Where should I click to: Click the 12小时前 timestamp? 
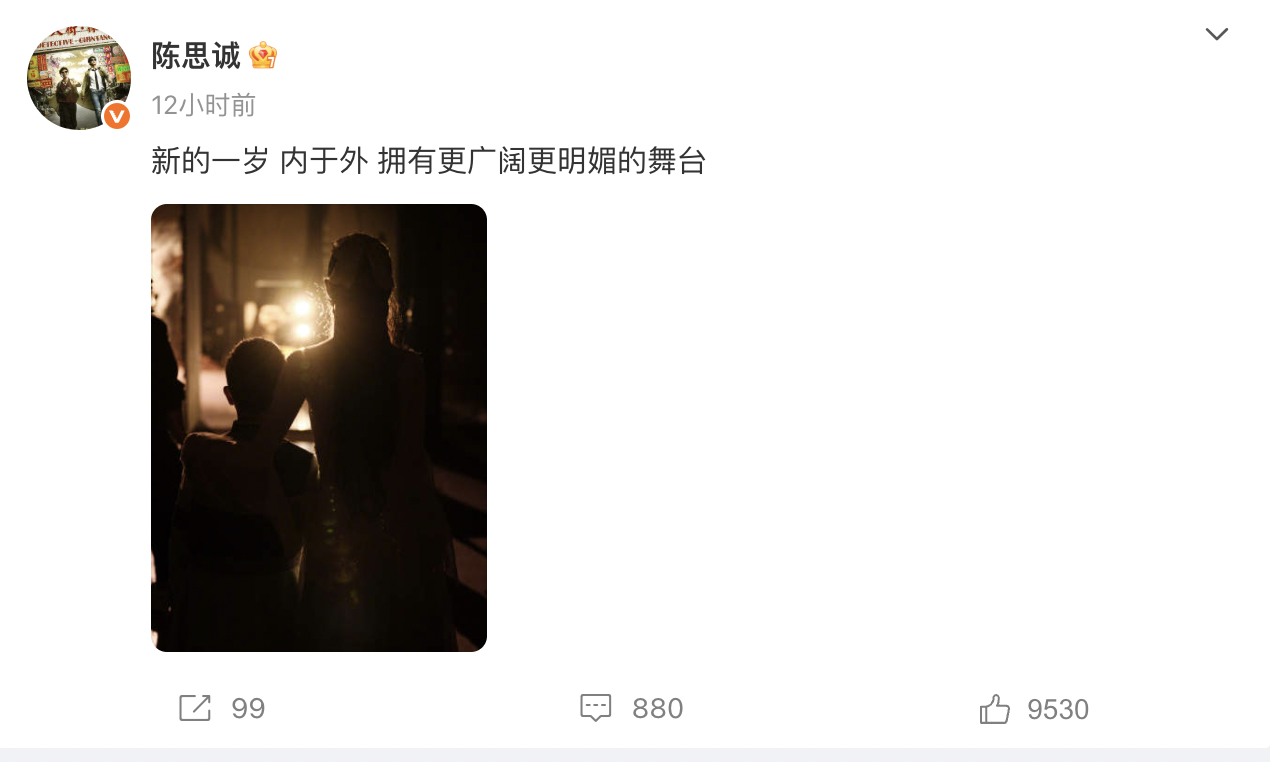(204, 105)
